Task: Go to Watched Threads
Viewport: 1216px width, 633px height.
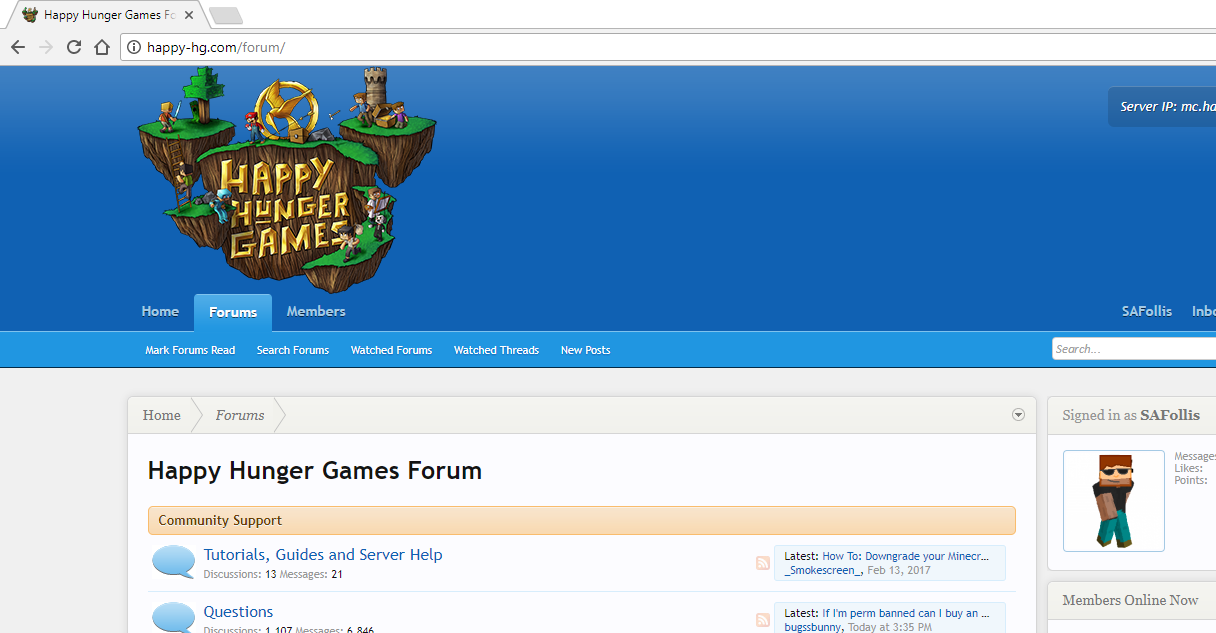Action: coord(496,350)
